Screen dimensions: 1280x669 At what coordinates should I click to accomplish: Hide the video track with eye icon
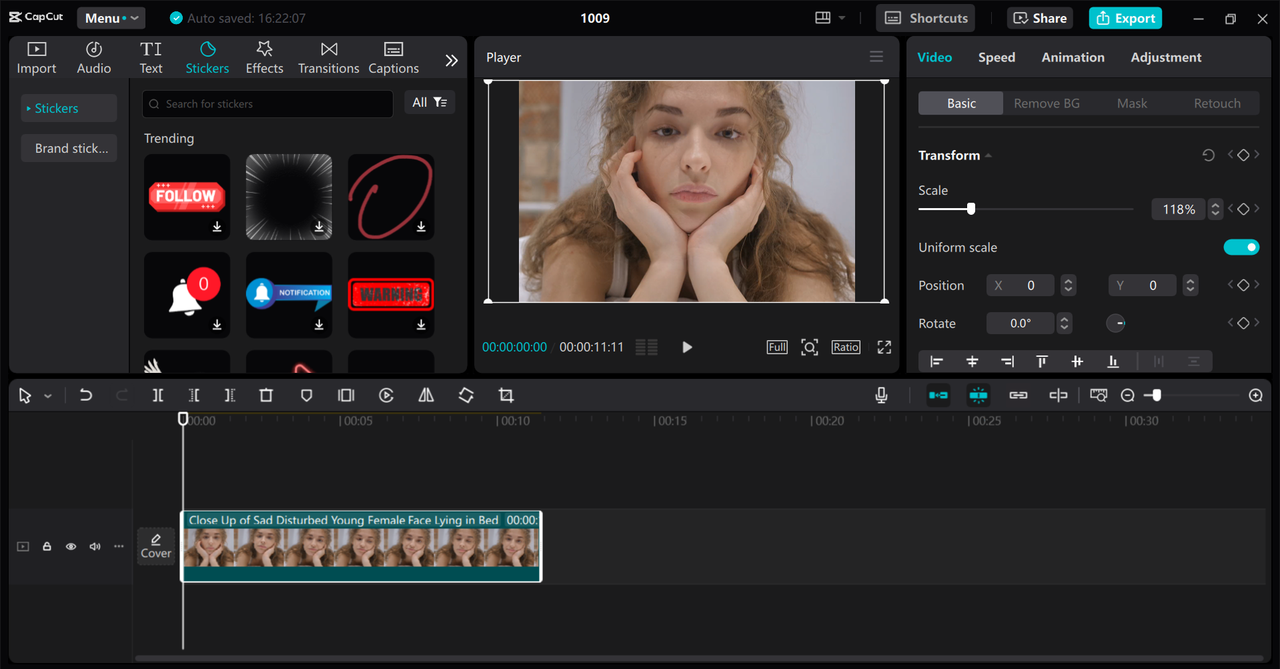point(71,547)
